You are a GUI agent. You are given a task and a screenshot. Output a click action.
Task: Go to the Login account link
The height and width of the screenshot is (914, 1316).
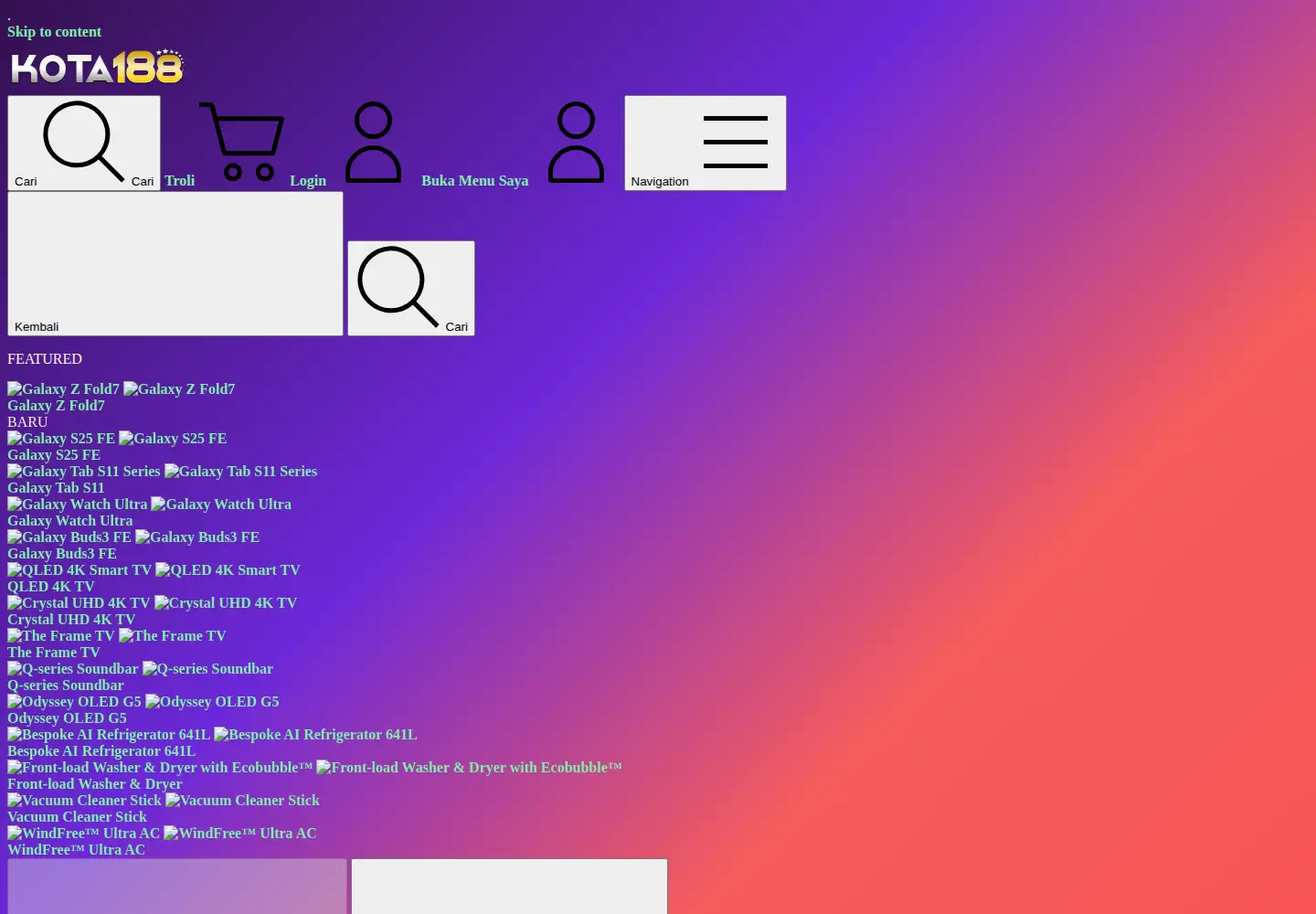[346, 143]
